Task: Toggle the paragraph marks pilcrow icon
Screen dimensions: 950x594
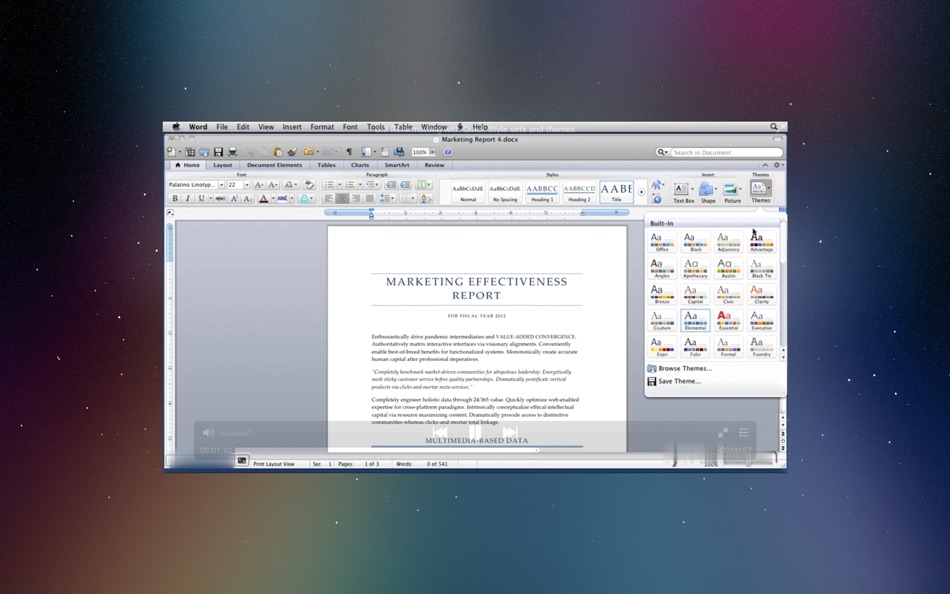Action: 349,152
